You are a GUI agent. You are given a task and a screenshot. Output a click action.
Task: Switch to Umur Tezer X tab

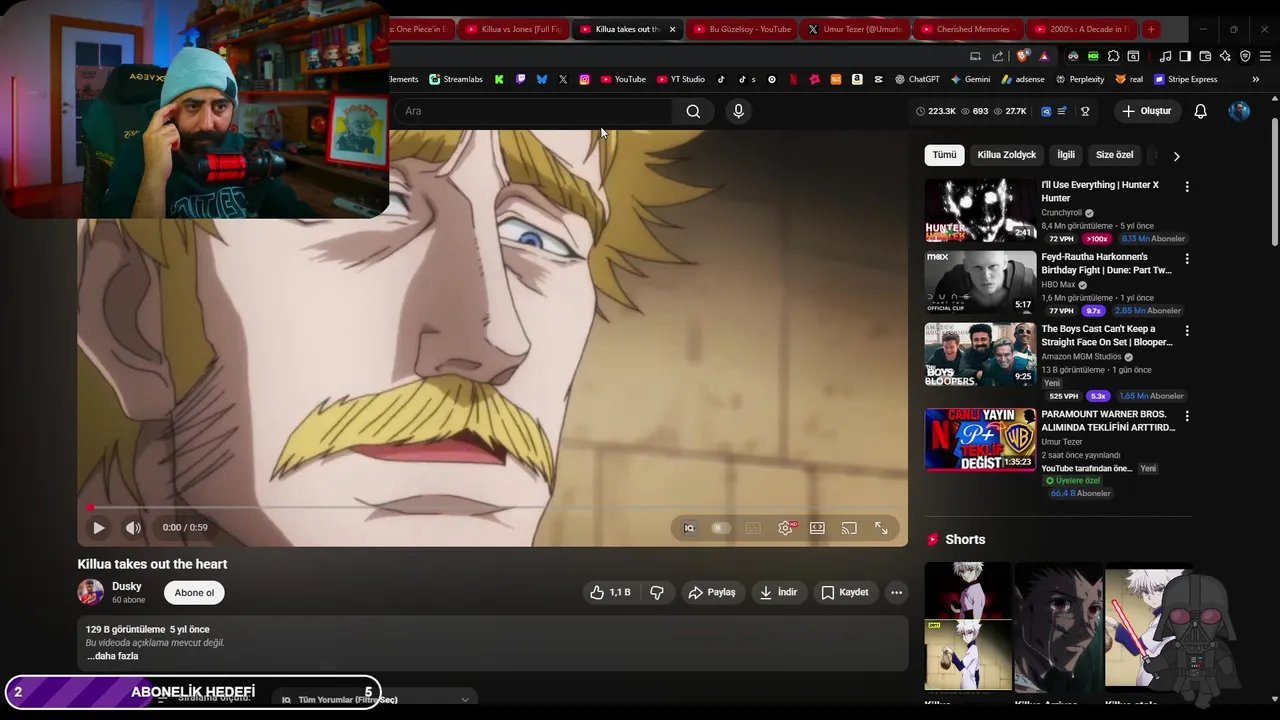(856, 29)
